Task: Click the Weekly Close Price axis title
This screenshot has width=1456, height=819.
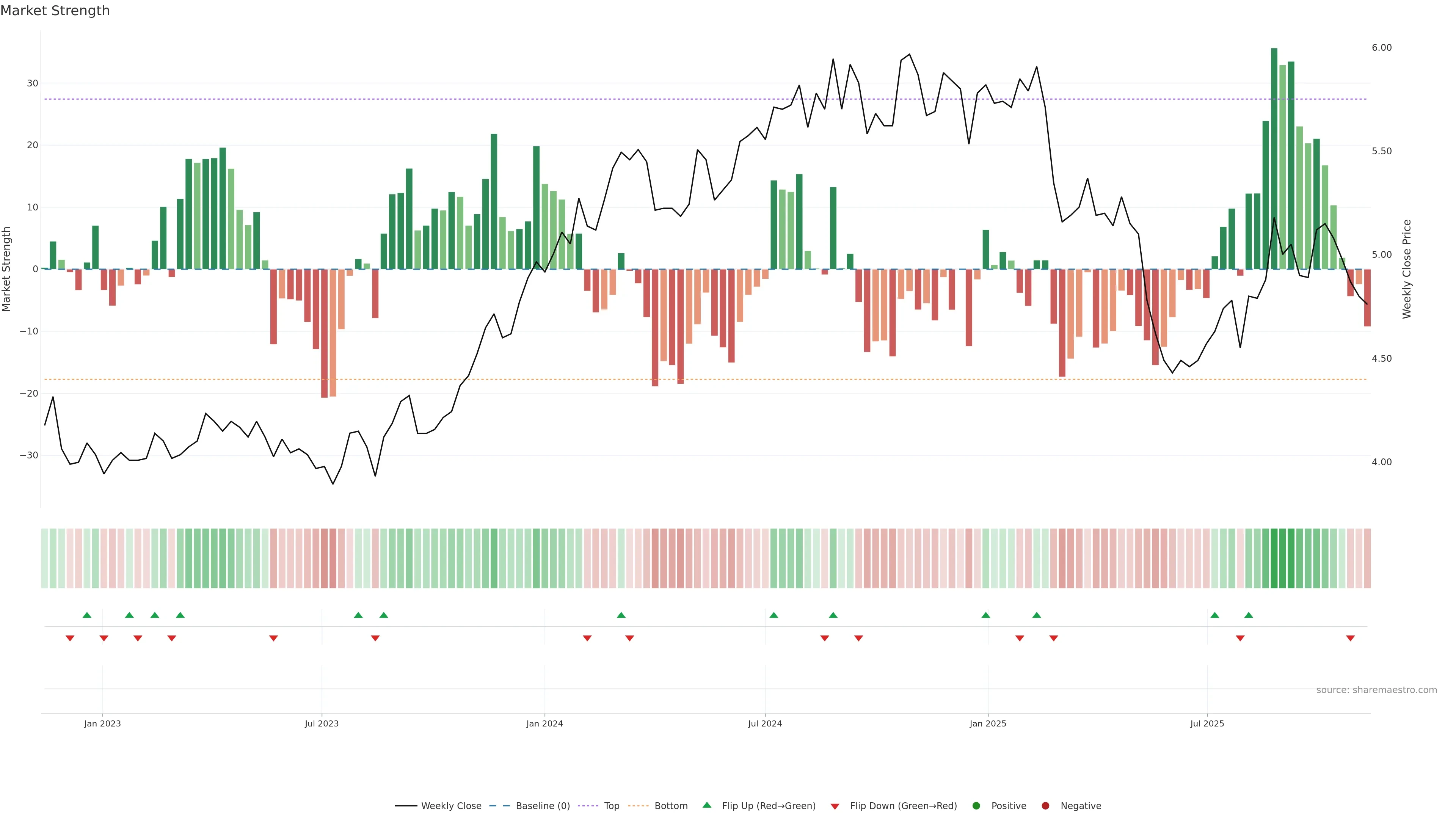Action: click(1407, 269)
